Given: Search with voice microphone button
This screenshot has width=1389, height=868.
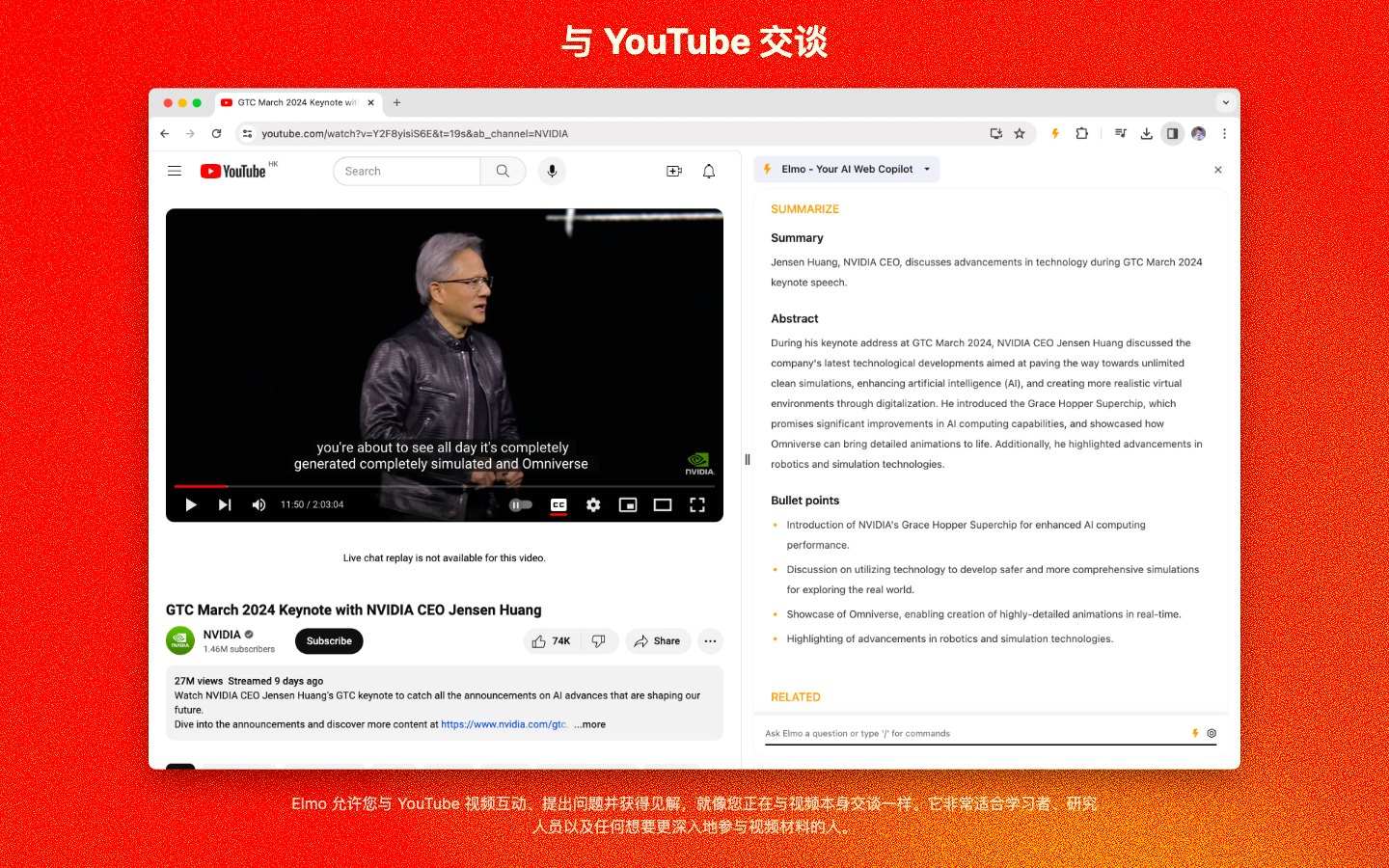Looking at the screenshot, I should click(552, 171).
